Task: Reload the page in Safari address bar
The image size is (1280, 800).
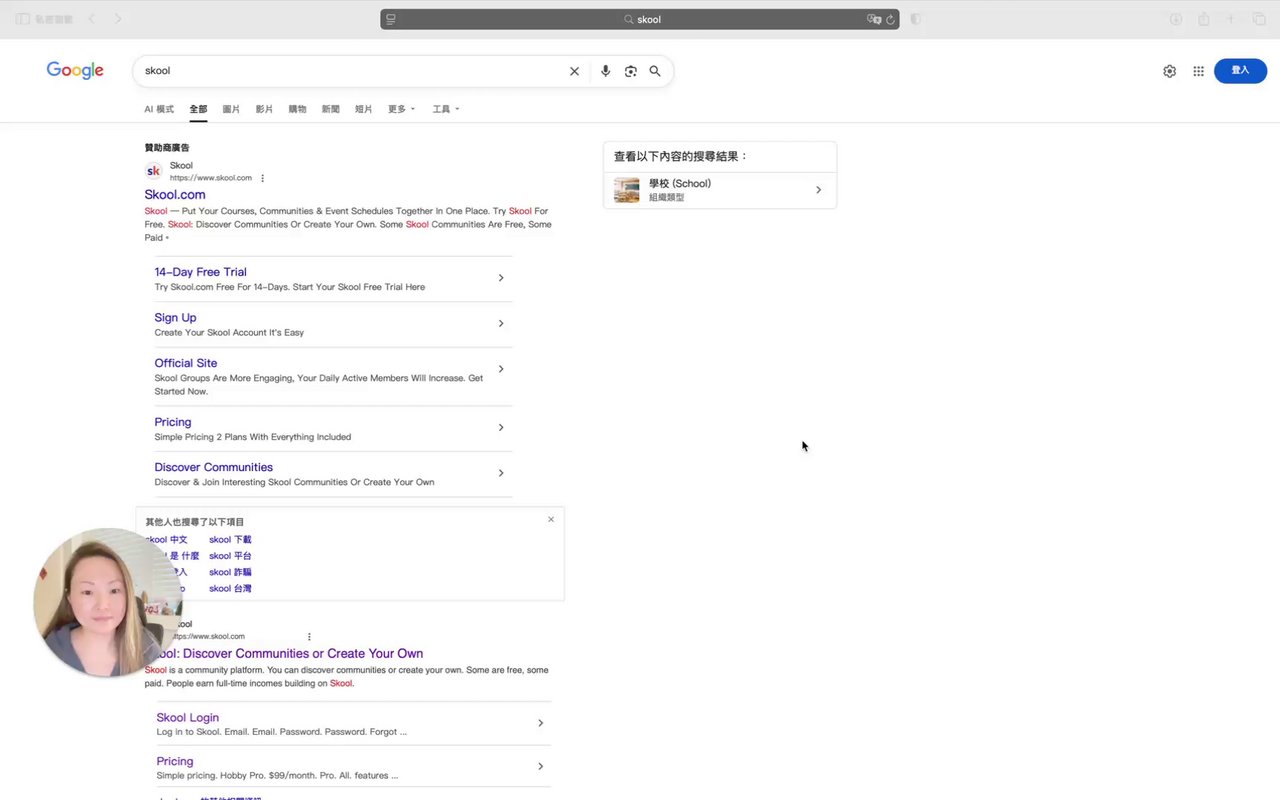Action: (890, 19)
